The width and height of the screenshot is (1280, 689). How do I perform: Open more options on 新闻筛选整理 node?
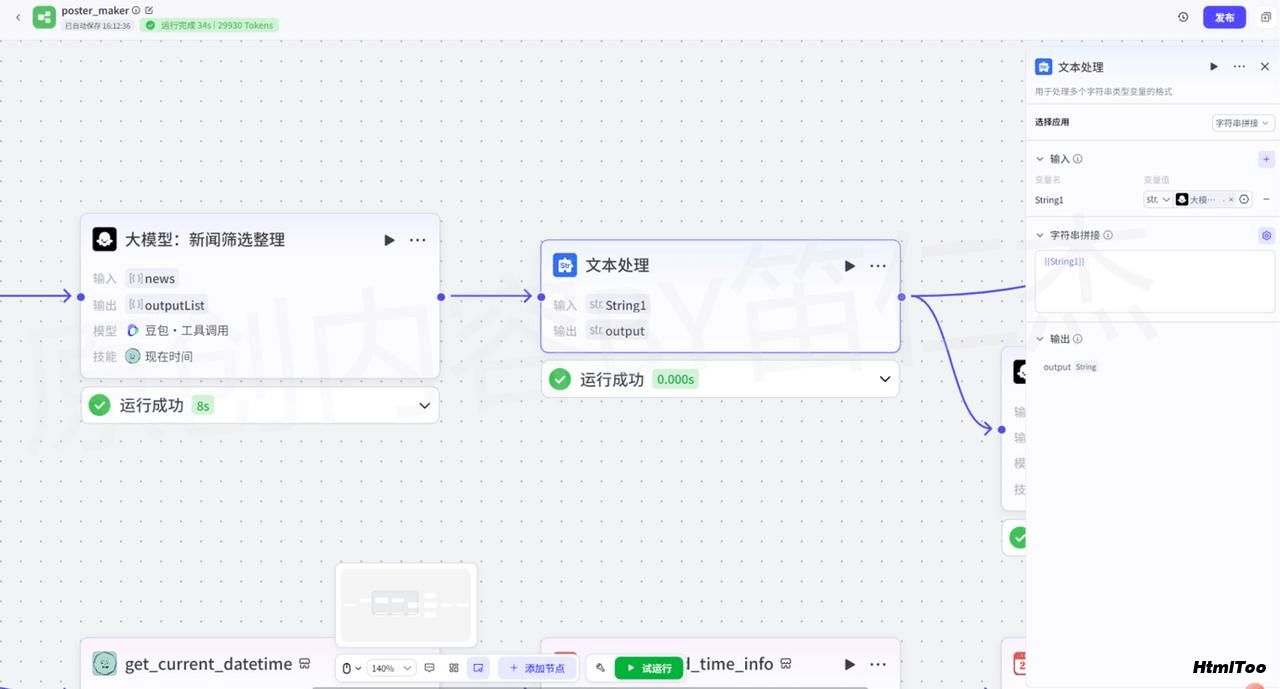point(418,240)
